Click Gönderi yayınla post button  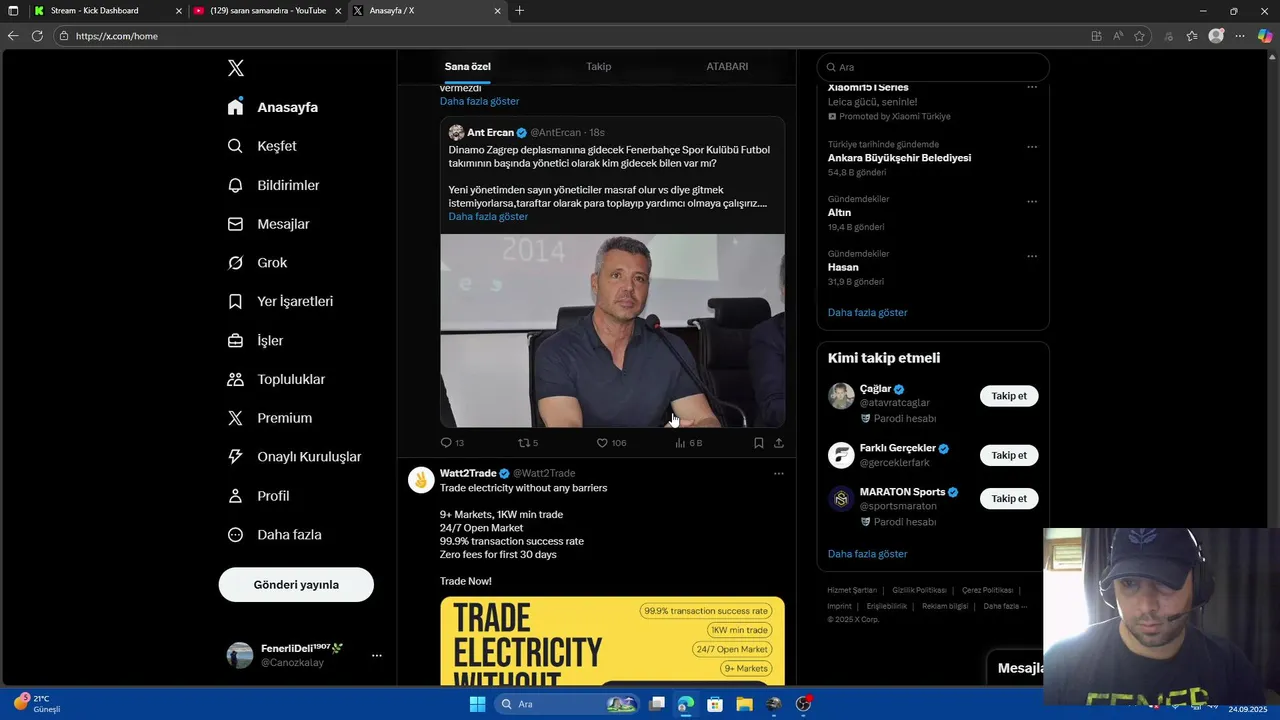coord(296,585)
